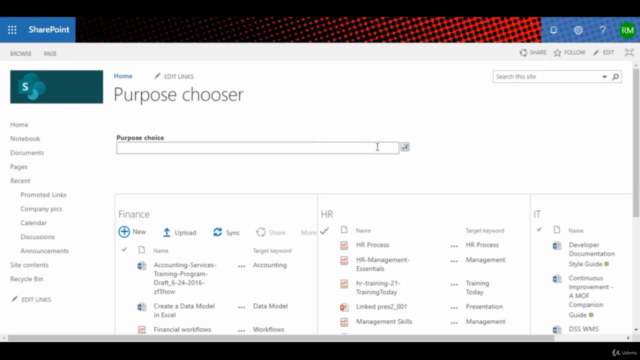Image resolution: width=640 pixels, height=360 pixels.
Task: Open Calendar in left navigation
Action: tap(33, 223)
